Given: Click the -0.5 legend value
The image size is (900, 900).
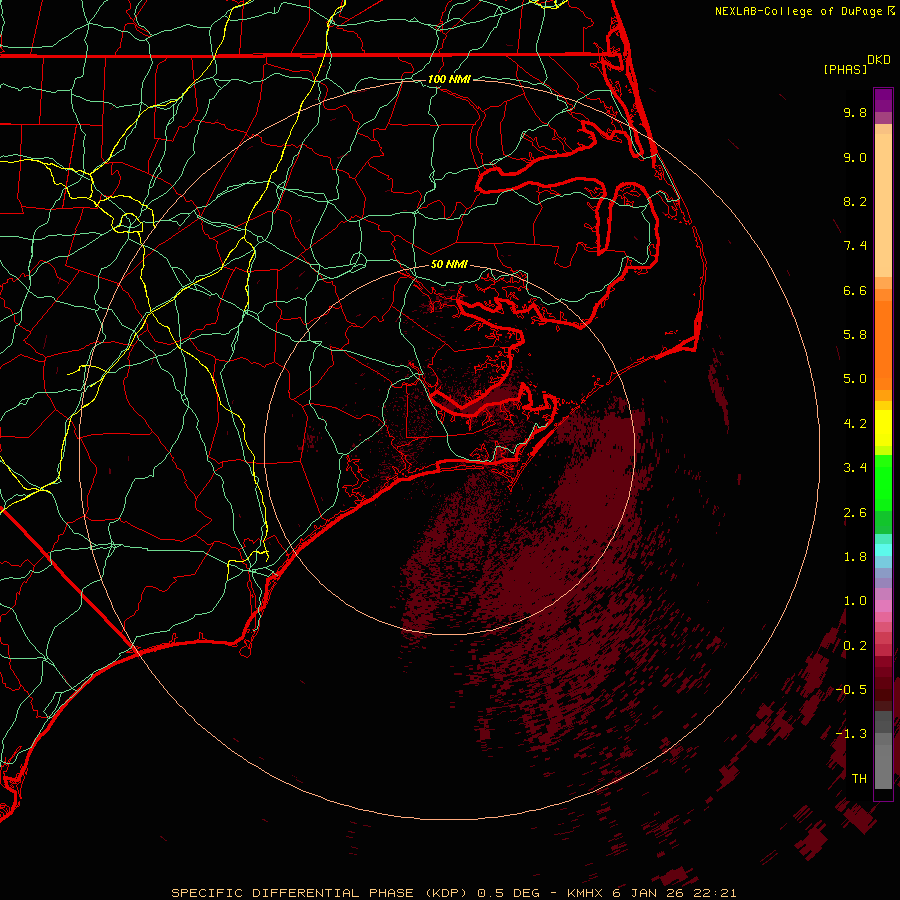Looking at the screenshot, I should [851, 690].
